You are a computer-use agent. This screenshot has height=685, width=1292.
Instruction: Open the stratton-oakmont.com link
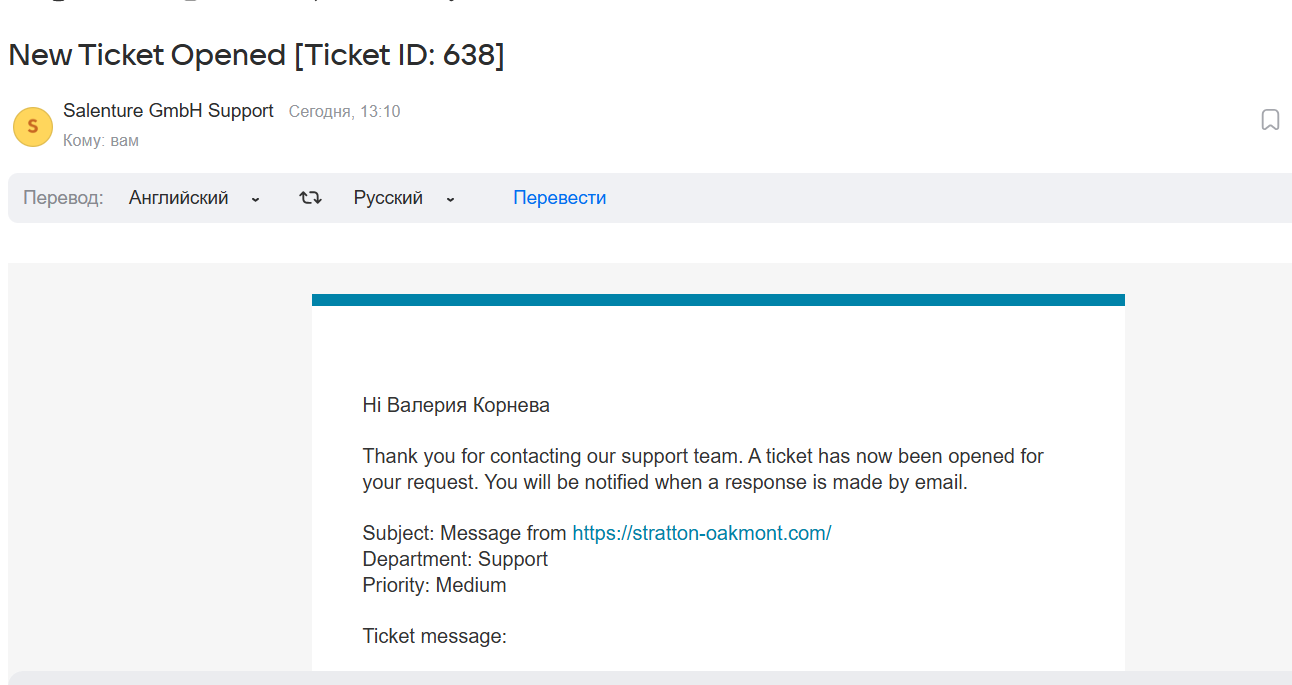coord(701,533)
